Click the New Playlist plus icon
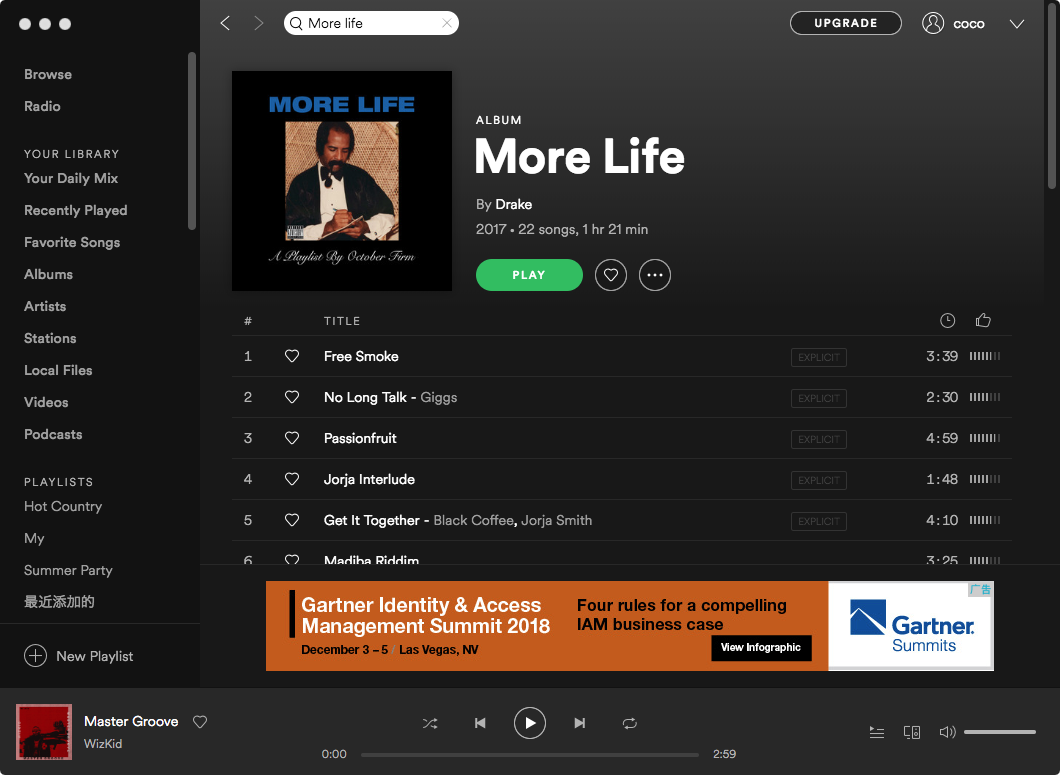 (35, 655)
